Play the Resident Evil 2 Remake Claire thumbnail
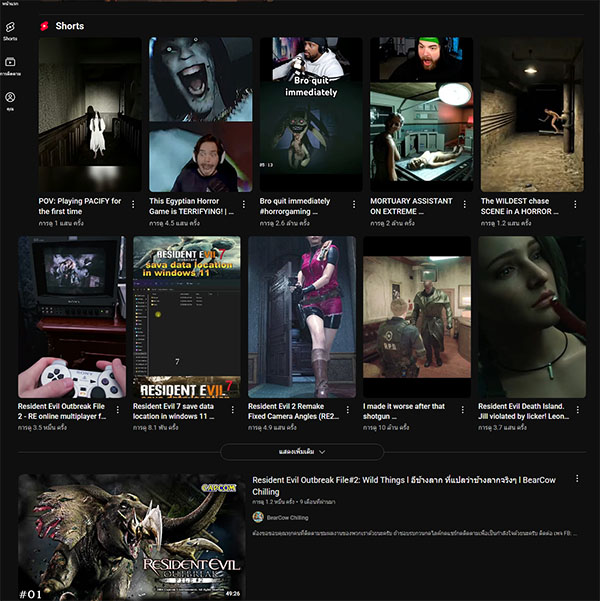 point(302,317)
